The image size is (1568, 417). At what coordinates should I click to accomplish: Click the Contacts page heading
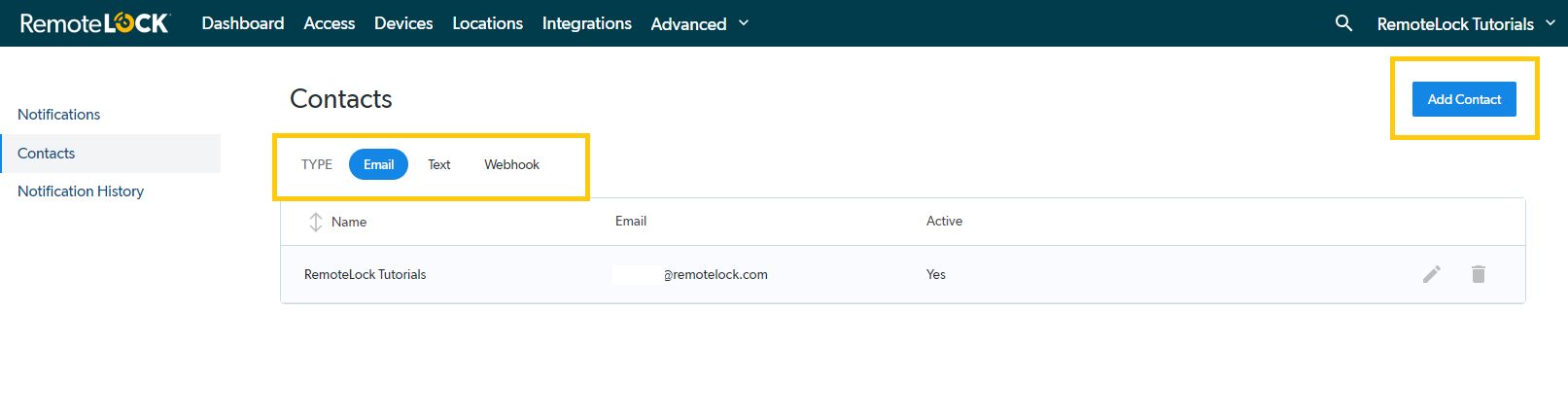tap(341, 99)
